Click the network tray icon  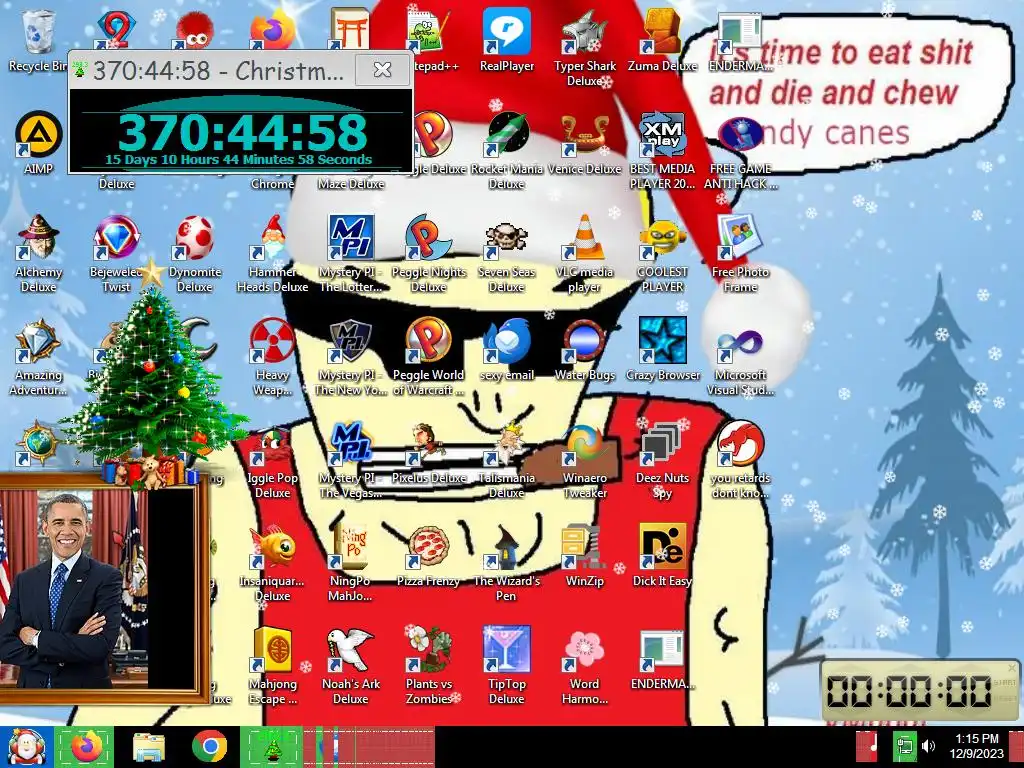coord(904,746)
